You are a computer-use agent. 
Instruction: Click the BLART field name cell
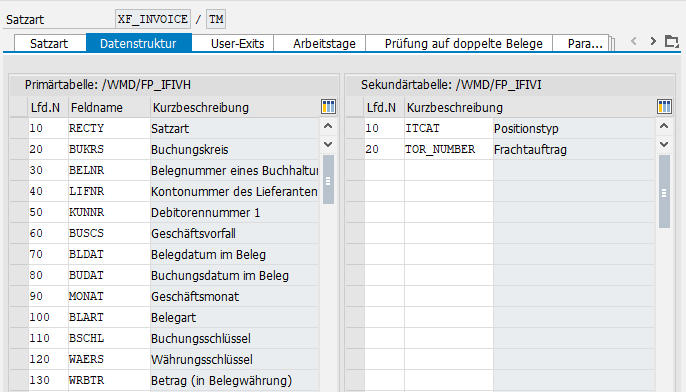[108, 317]
